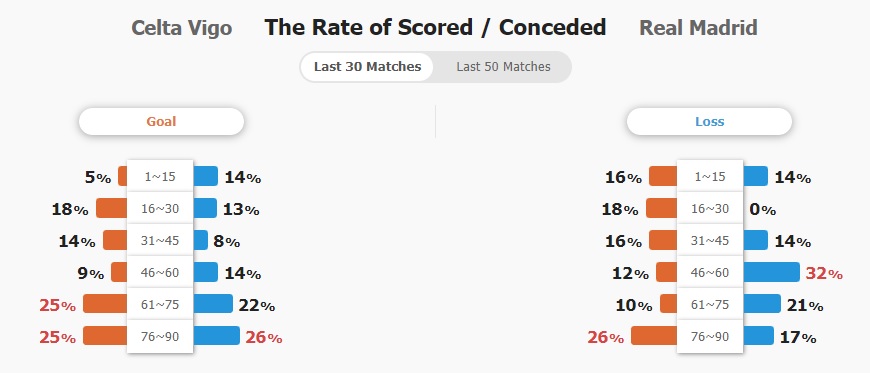Switch to Last 50 Matches
The height and width of the screenshot is (373, 870).
(503, 67)
